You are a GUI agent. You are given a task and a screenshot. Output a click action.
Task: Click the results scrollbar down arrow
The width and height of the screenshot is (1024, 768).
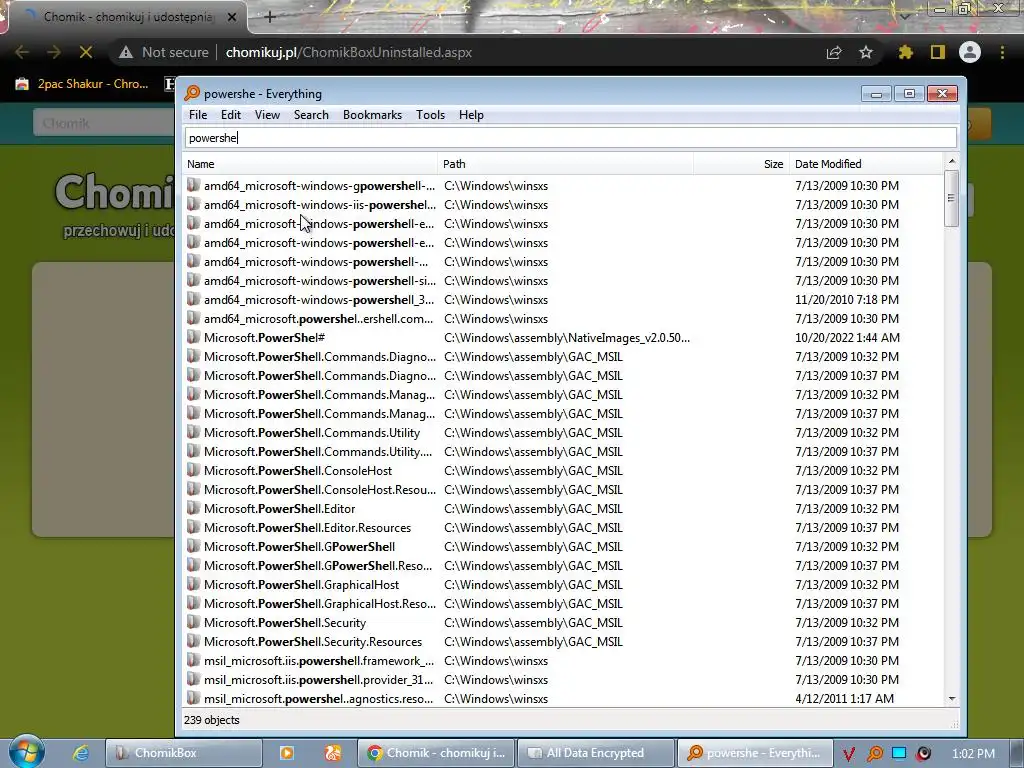pyautogui.click(x=952, y=699)
